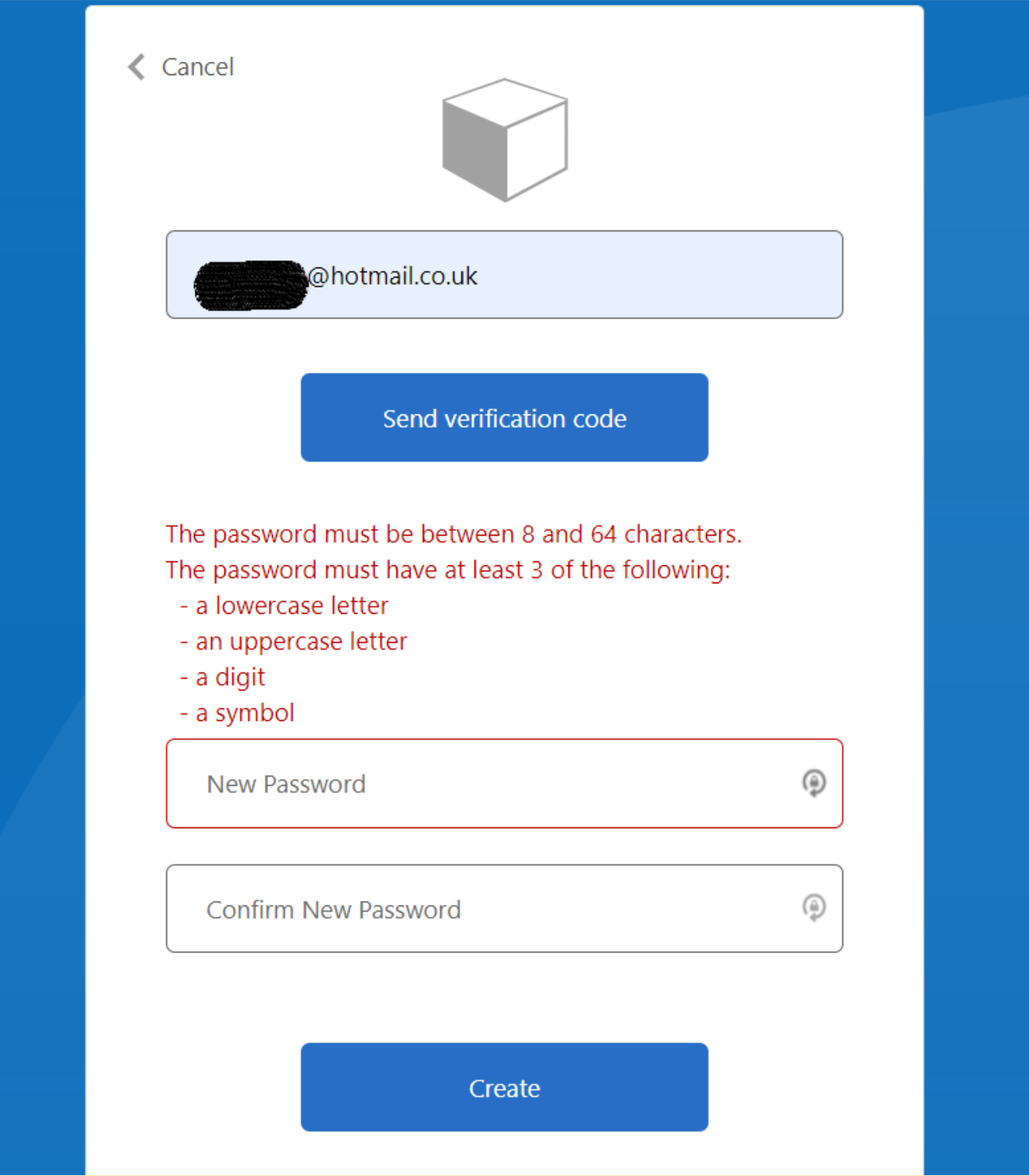The image size is (1029, 1176).
Task: Click Send verification code button
Action: click(x=504, y=418)
